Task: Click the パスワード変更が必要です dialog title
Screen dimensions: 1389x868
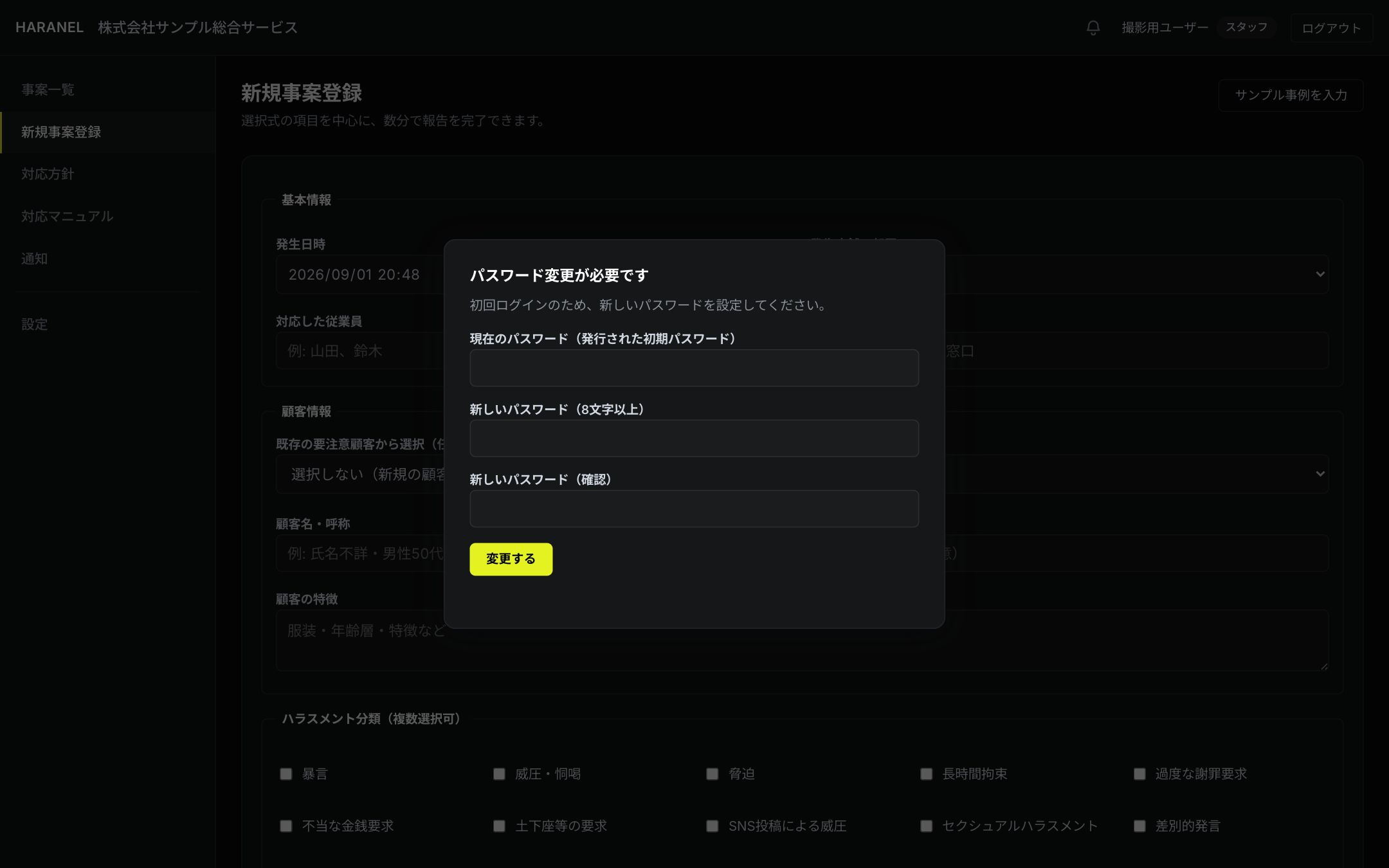Action: click(559, 275)
